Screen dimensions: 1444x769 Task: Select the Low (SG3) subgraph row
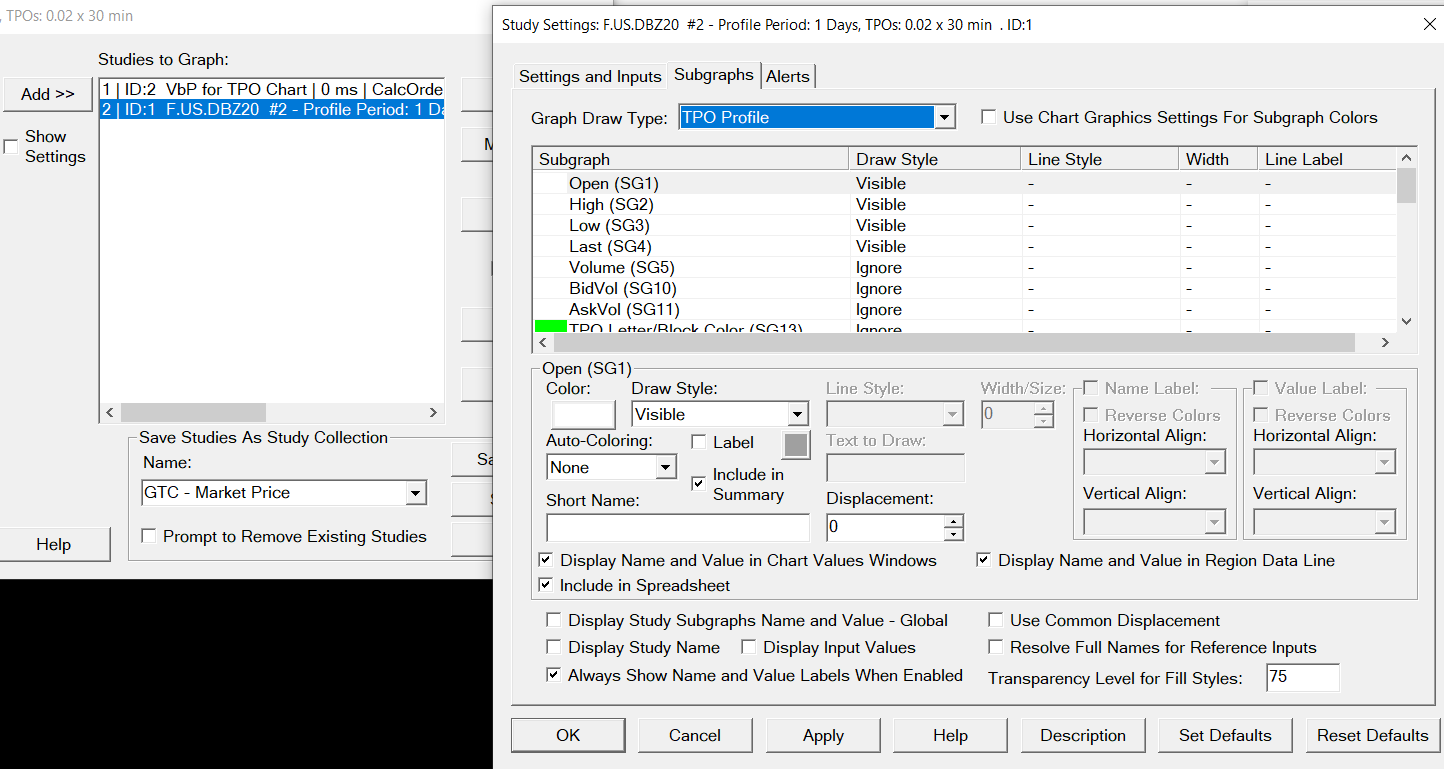(x=964, y=225)
